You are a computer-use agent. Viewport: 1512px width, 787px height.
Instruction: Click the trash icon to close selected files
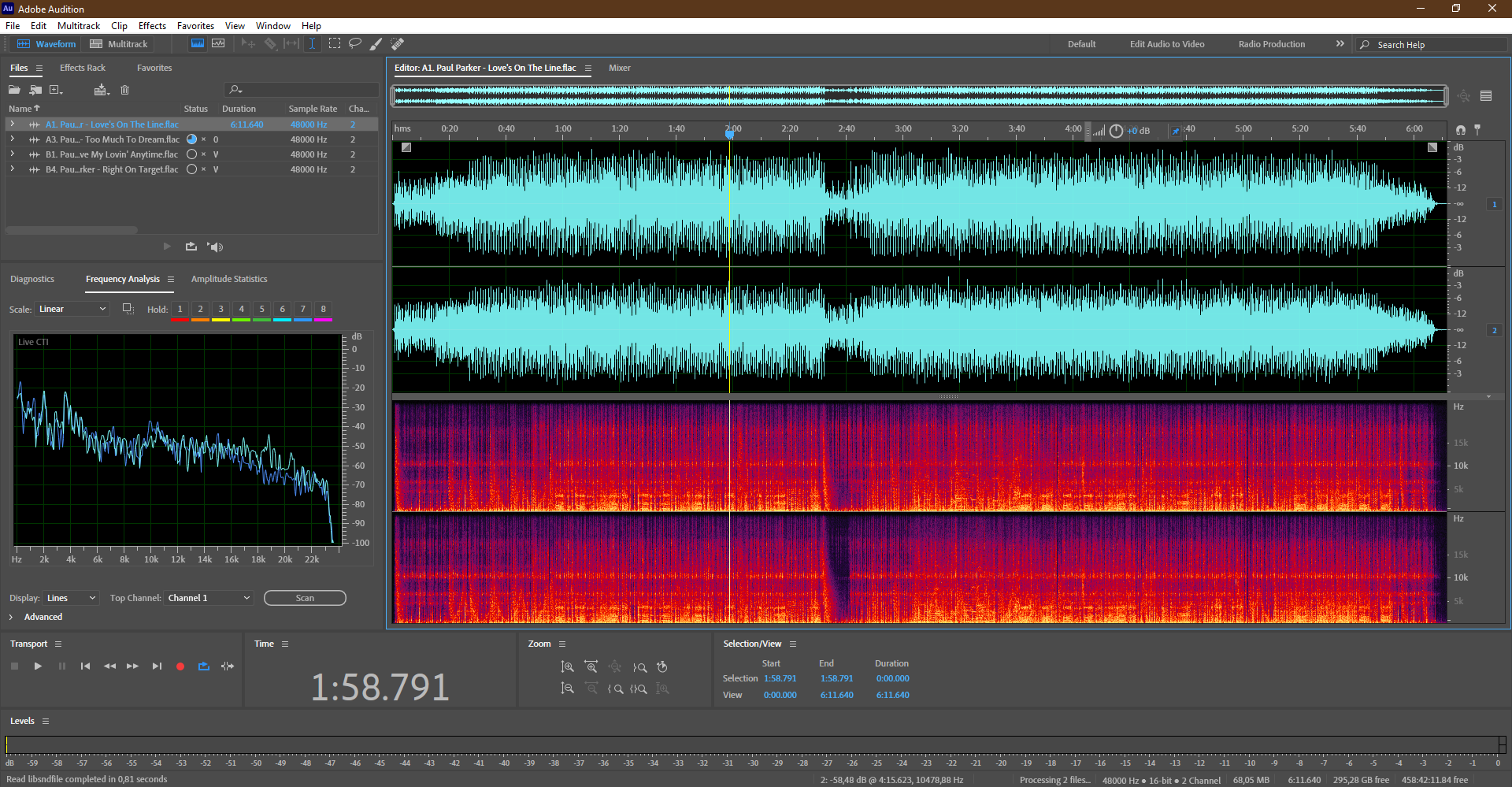pyautogui.click(x=124, y=90)
